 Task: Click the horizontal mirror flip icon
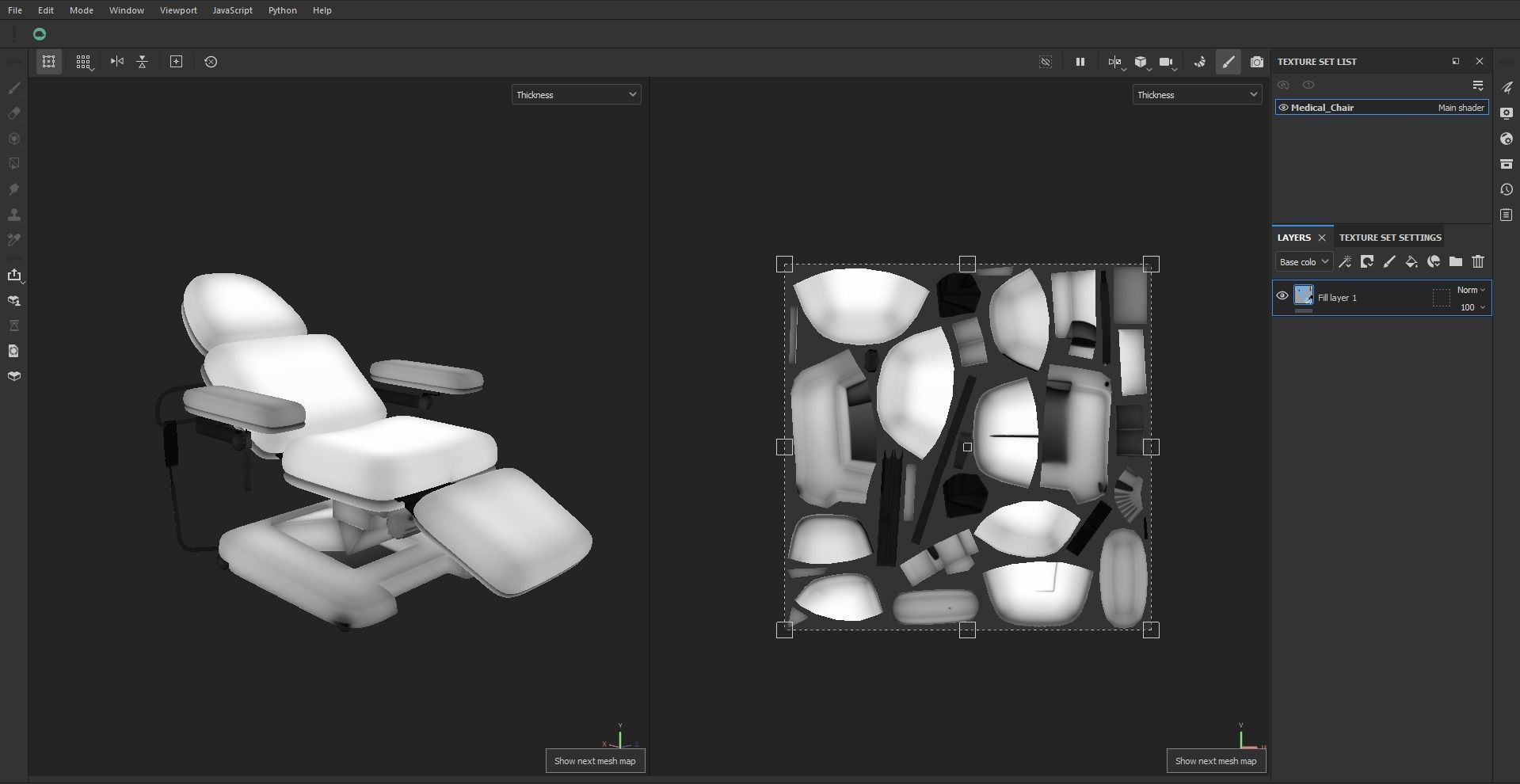[x=117, y=62]
